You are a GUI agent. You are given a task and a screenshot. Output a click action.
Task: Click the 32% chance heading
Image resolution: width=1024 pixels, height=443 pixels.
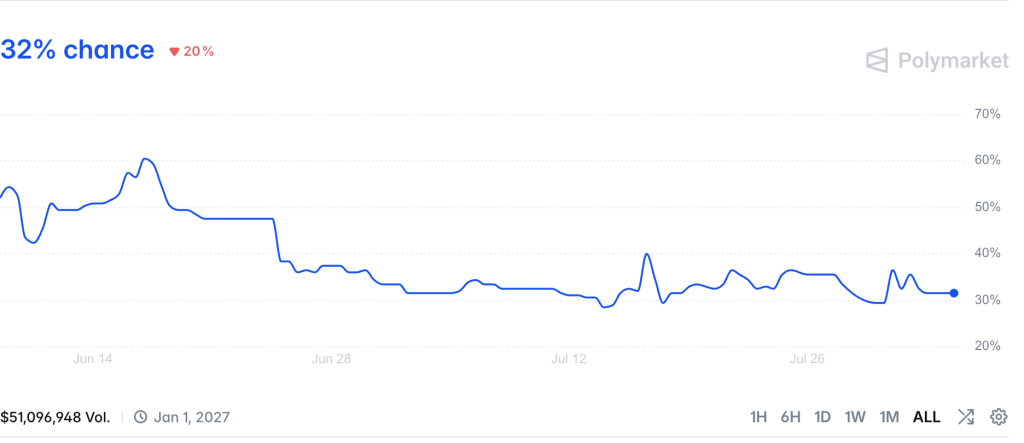pos(77,50)
